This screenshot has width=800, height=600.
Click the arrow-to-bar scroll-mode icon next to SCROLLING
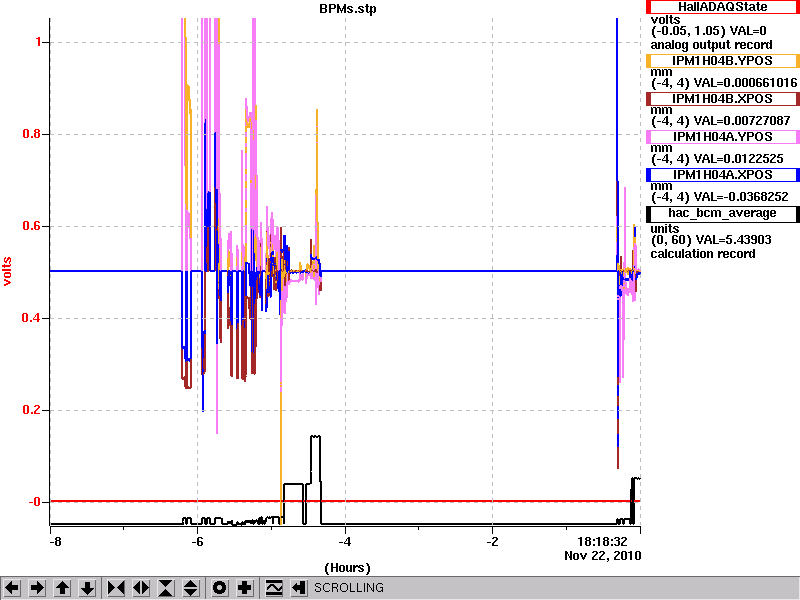[299, 588]
